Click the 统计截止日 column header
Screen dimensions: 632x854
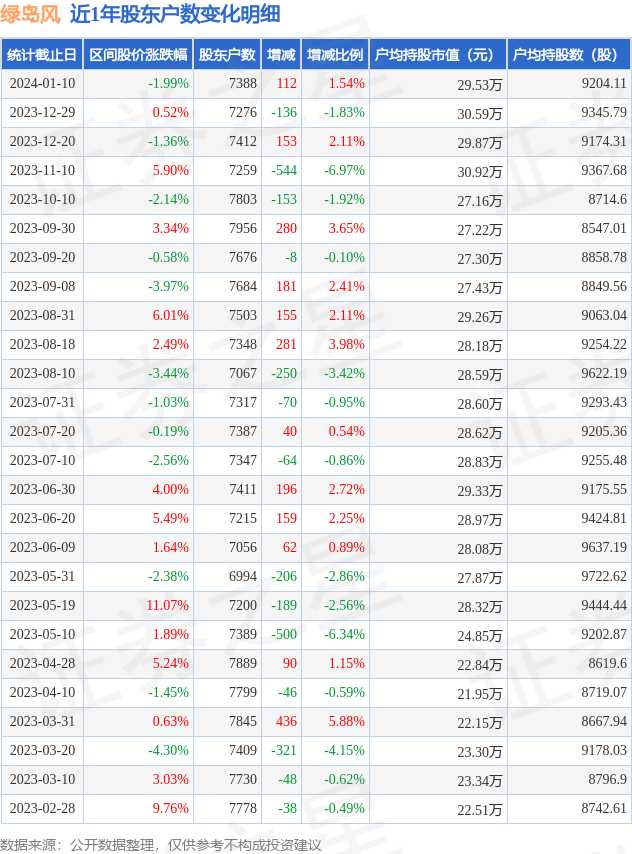coord(42,55)
